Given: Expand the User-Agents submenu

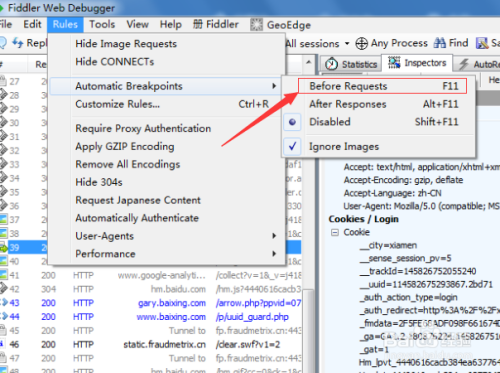Looking at the screenshot, I should (x=166, y=236).
